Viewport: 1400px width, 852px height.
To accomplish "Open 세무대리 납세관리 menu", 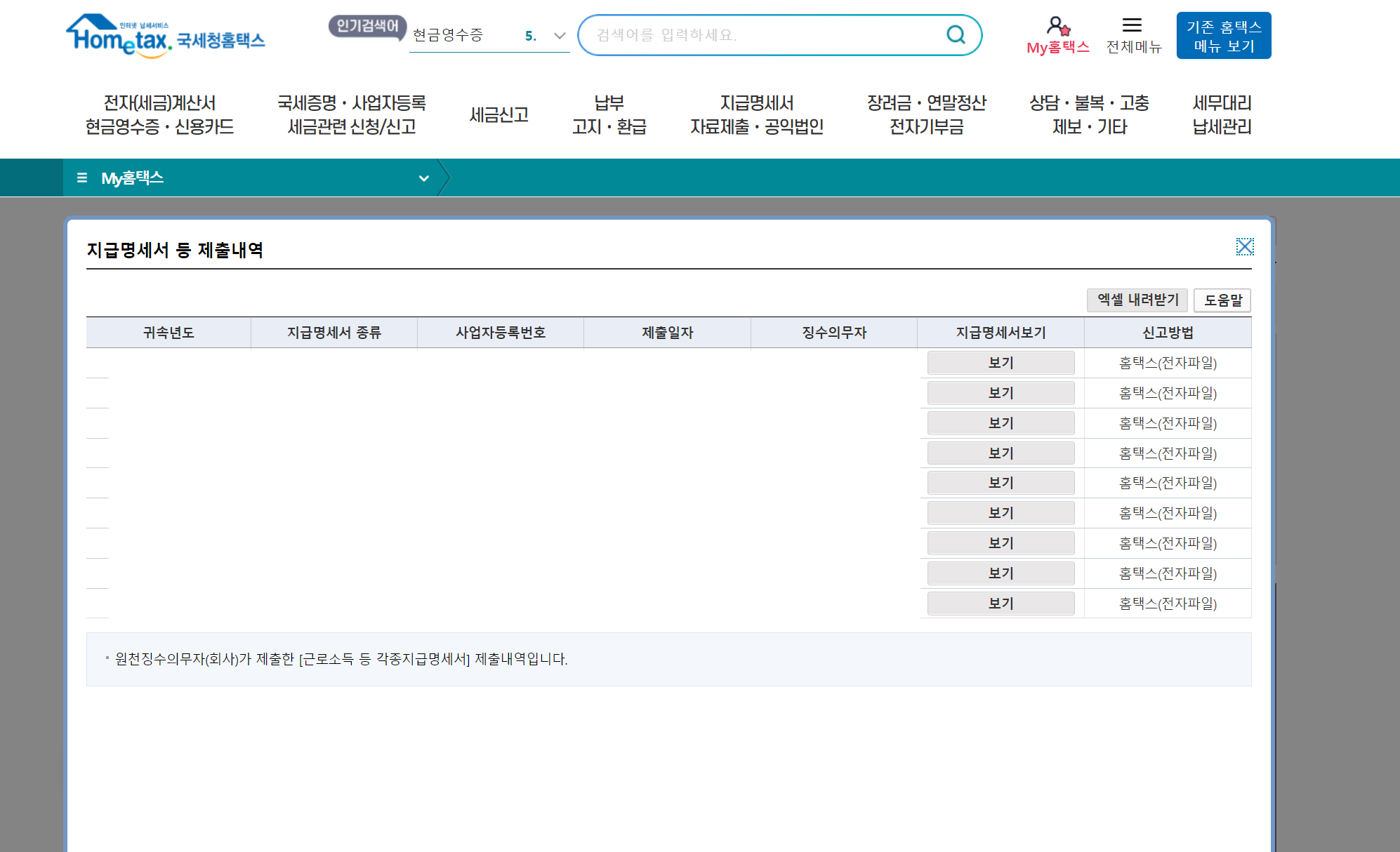I will [x=1222, y=114].
